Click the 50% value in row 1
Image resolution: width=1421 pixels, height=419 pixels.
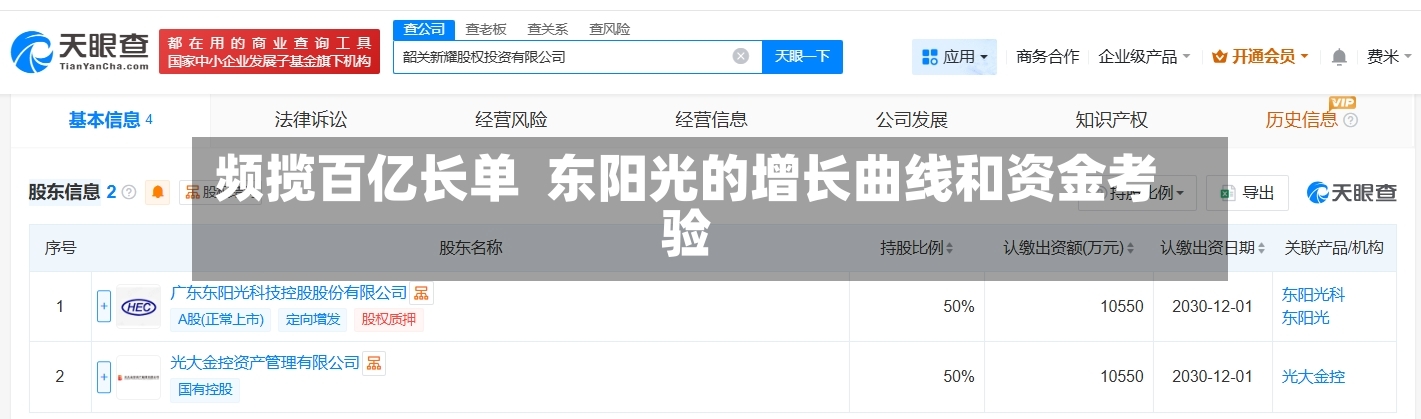pyautogui.click(x=958, y=307)
